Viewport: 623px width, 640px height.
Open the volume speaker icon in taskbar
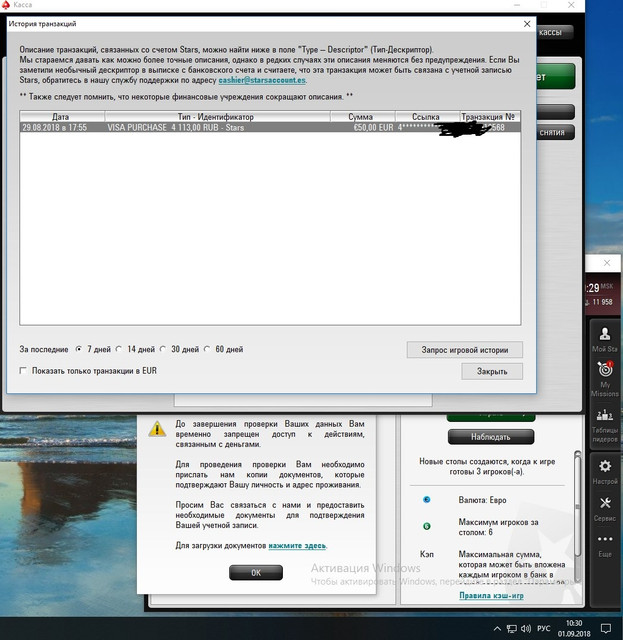click(526, 629)
